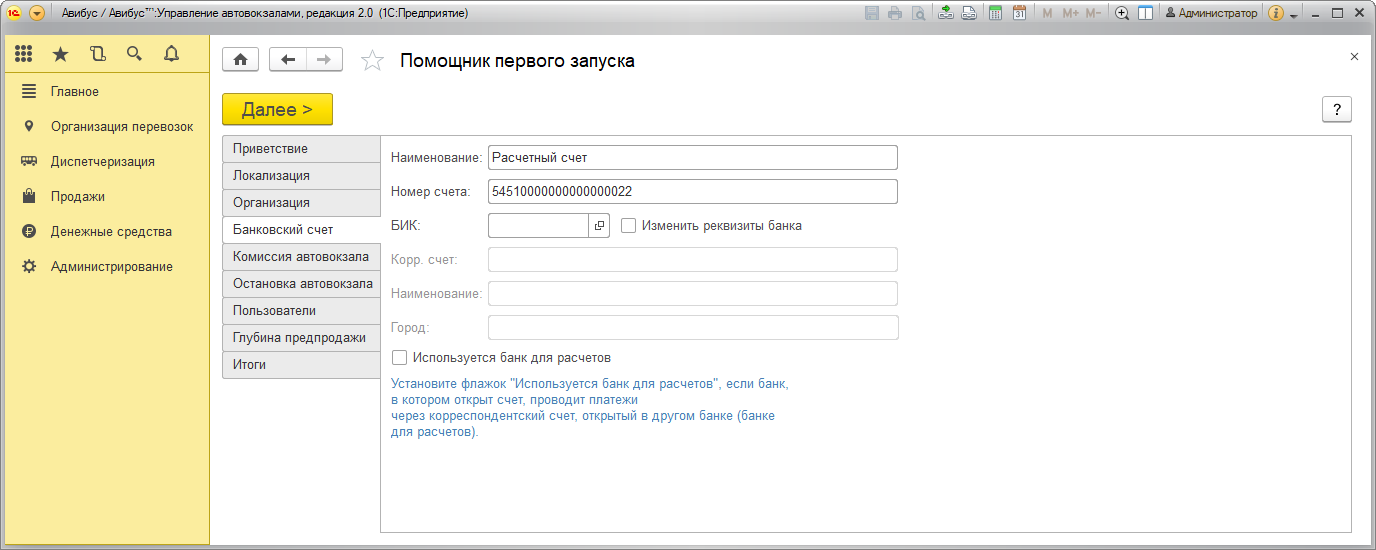Open the 1C main menu dropdown arrow
Screen dimensions: 1376x550
tap(37, 13)
